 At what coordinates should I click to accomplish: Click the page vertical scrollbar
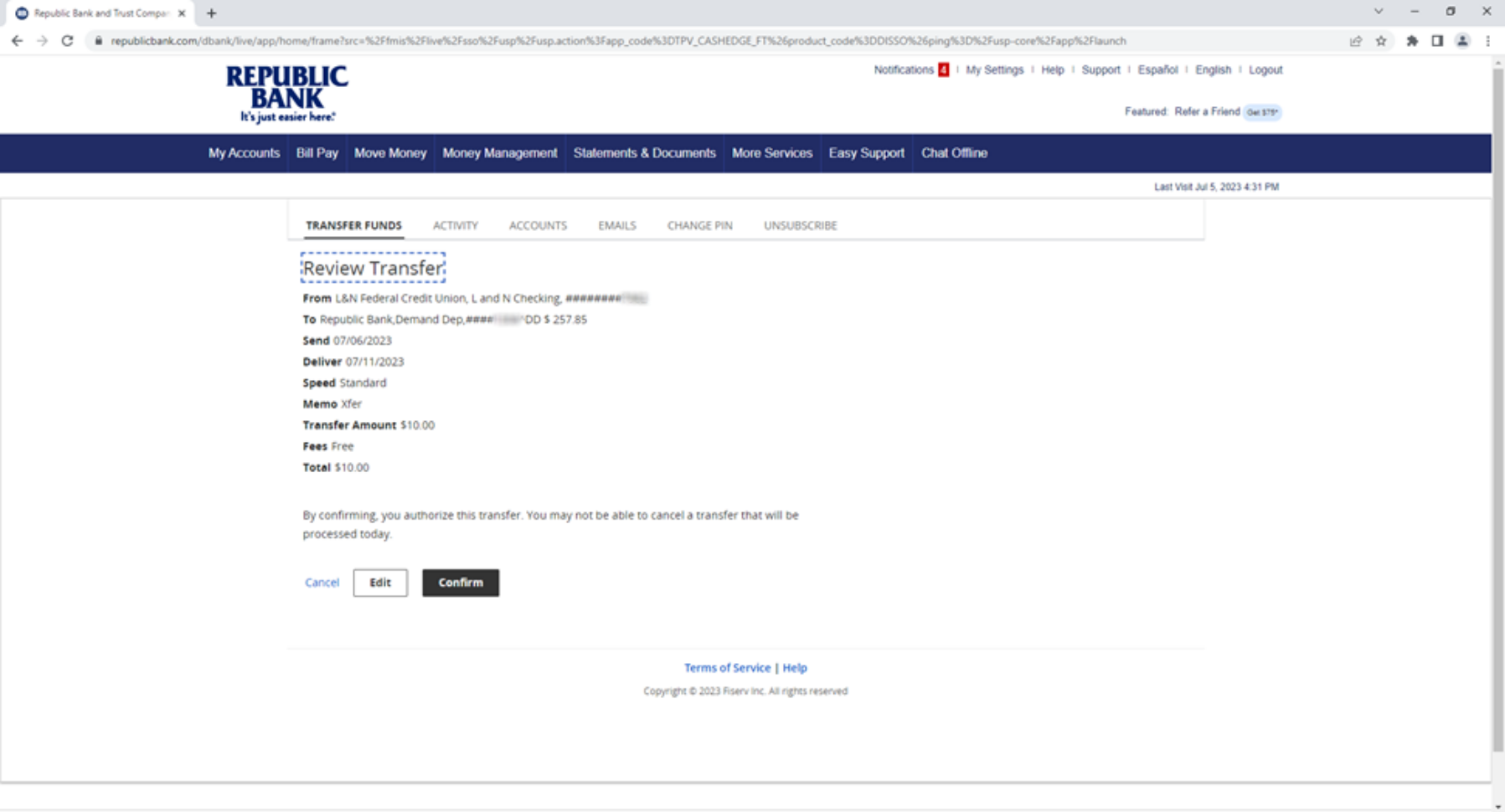pos(1497,410)
